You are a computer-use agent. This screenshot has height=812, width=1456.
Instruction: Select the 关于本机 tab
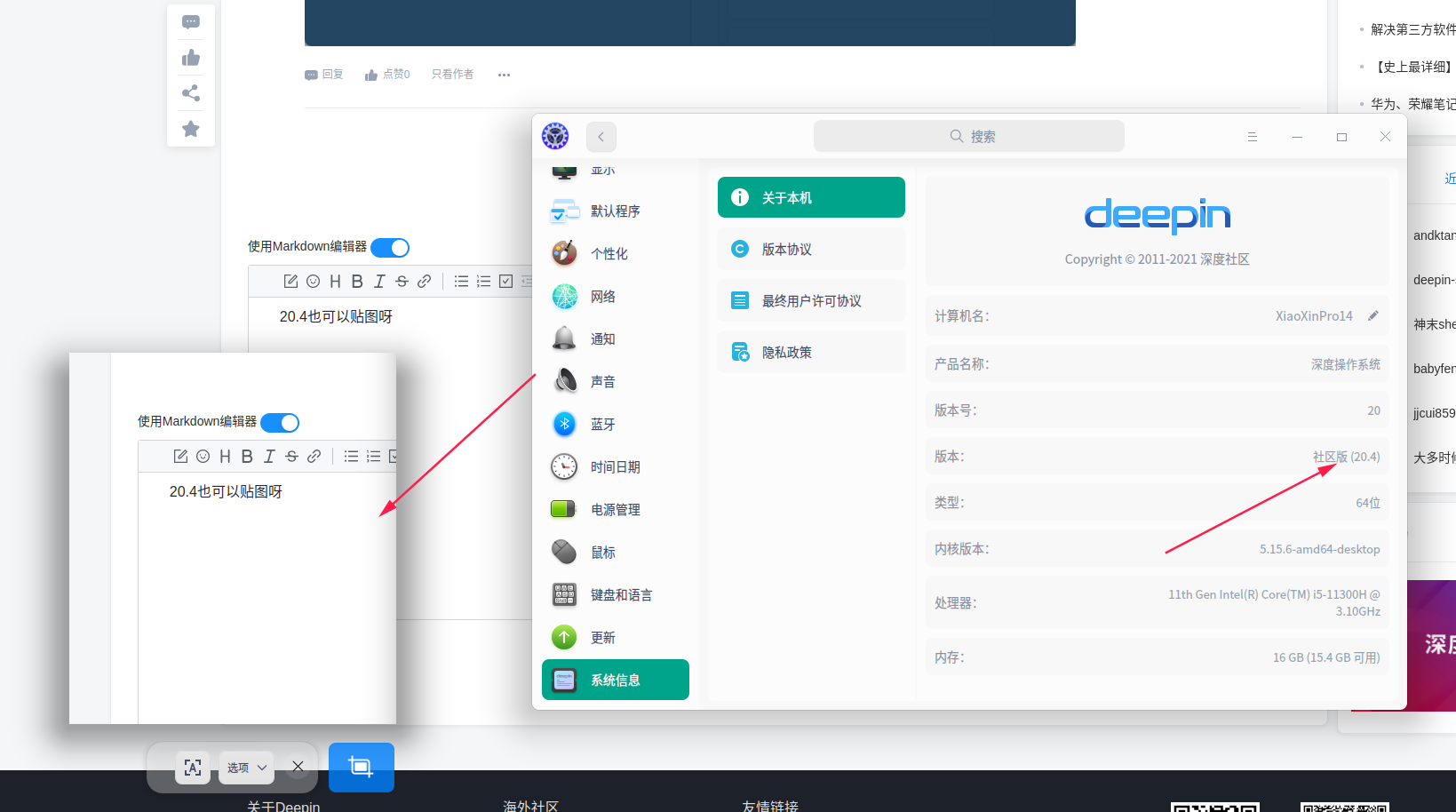pos(811,197)
